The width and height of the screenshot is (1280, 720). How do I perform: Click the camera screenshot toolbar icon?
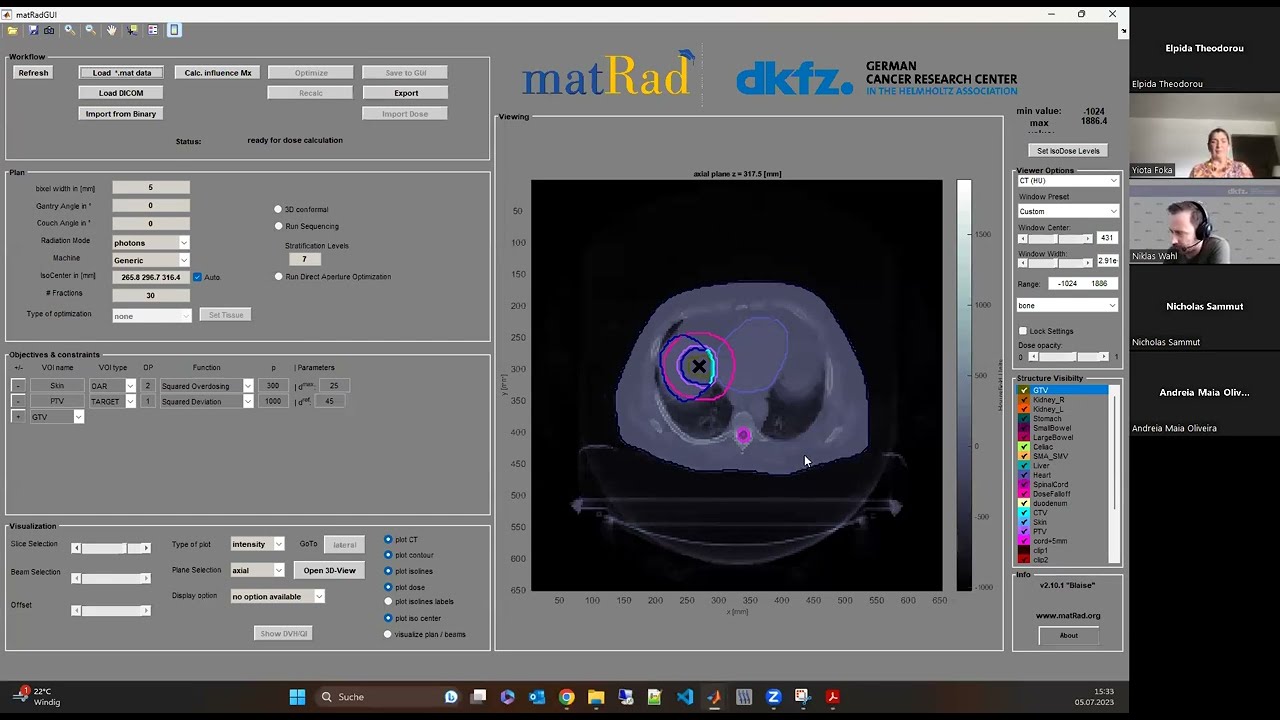(x=49, y=30)
